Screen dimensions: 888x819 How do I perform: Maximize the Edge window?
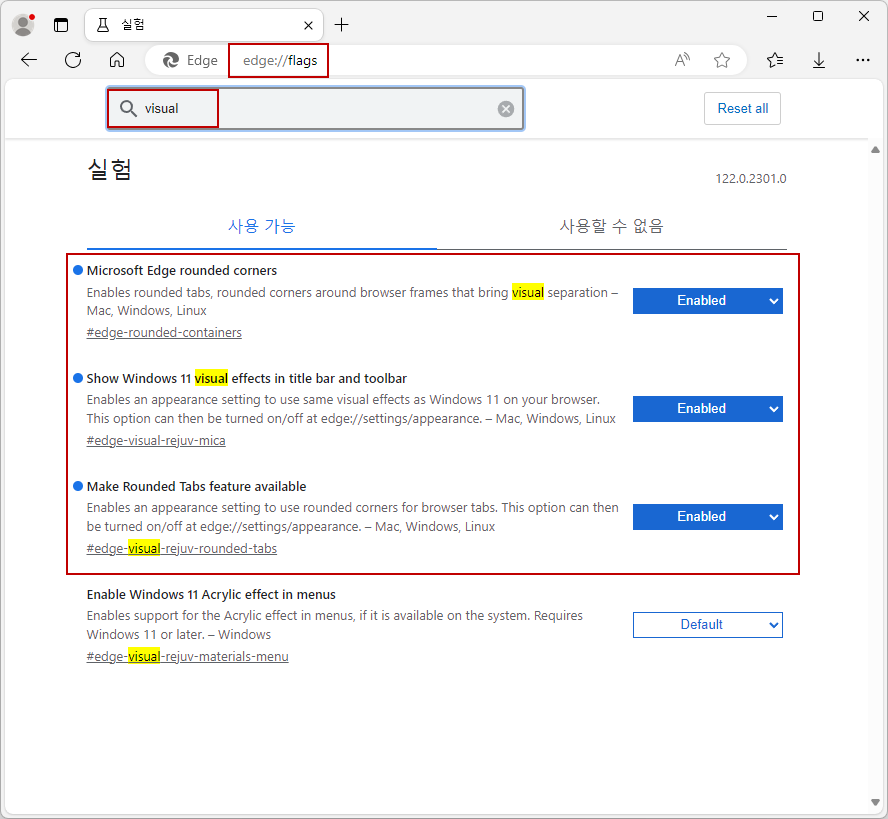tap(818, 16)
